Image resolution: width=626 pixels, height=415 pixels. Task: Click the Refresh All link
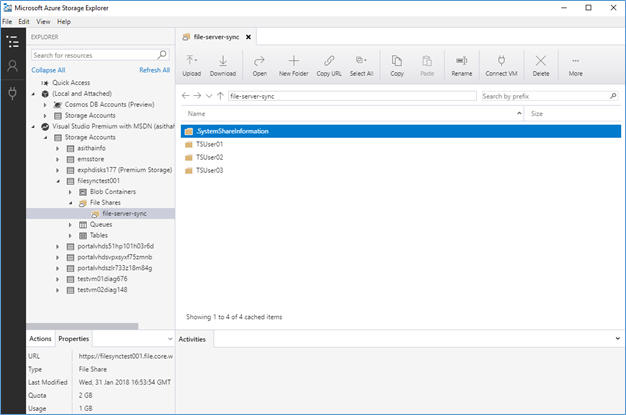pyautogui.click(x=155, y=70)
